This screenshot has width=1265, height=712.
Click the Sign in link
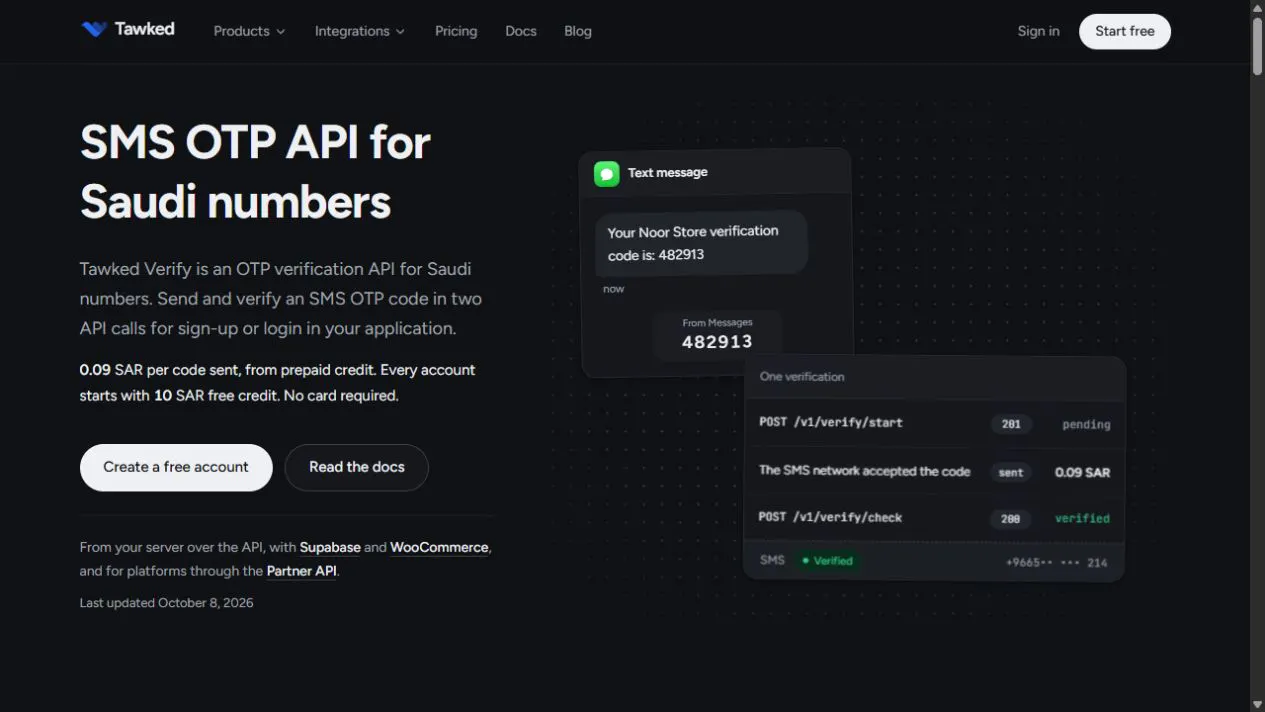pyautogui.click(x=1038, y=31)
